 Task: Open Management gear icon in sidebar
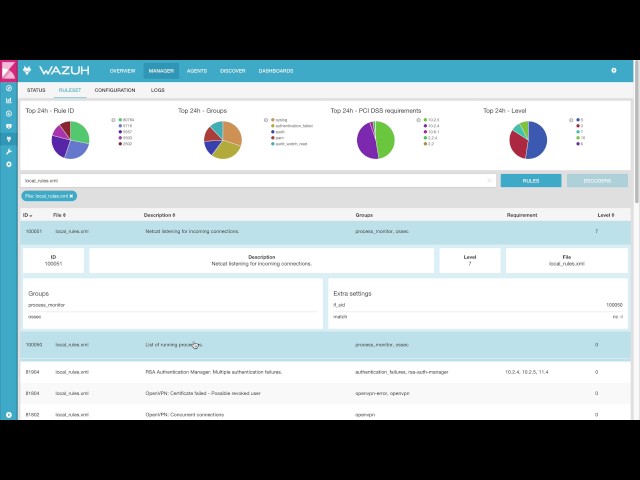(x=9, y=164)
